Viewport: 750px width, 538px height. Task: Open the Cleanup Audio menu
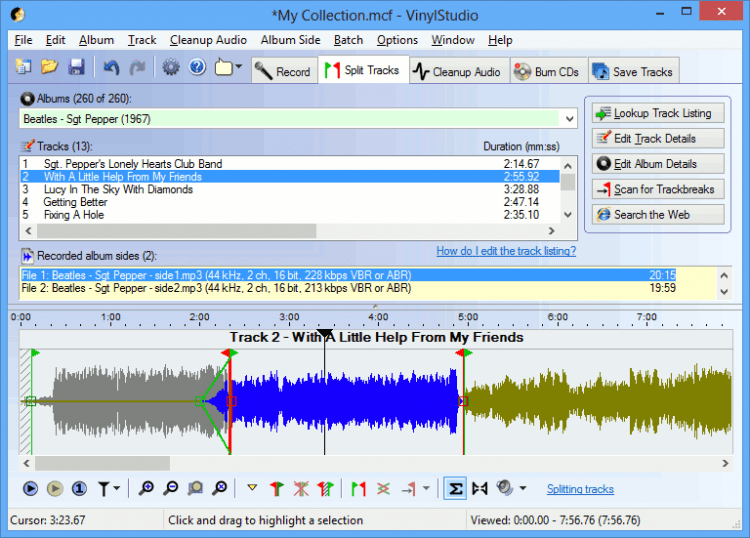(209, 40)
